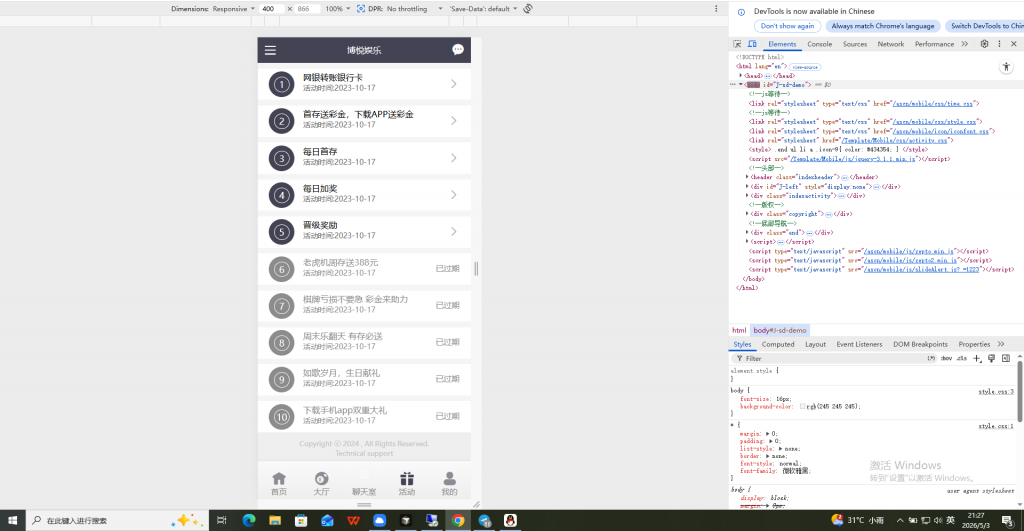Tap the 首页 home icon in bottom navigation
The width and height of the screenshot is (1024, 531).
coord(279,479)
